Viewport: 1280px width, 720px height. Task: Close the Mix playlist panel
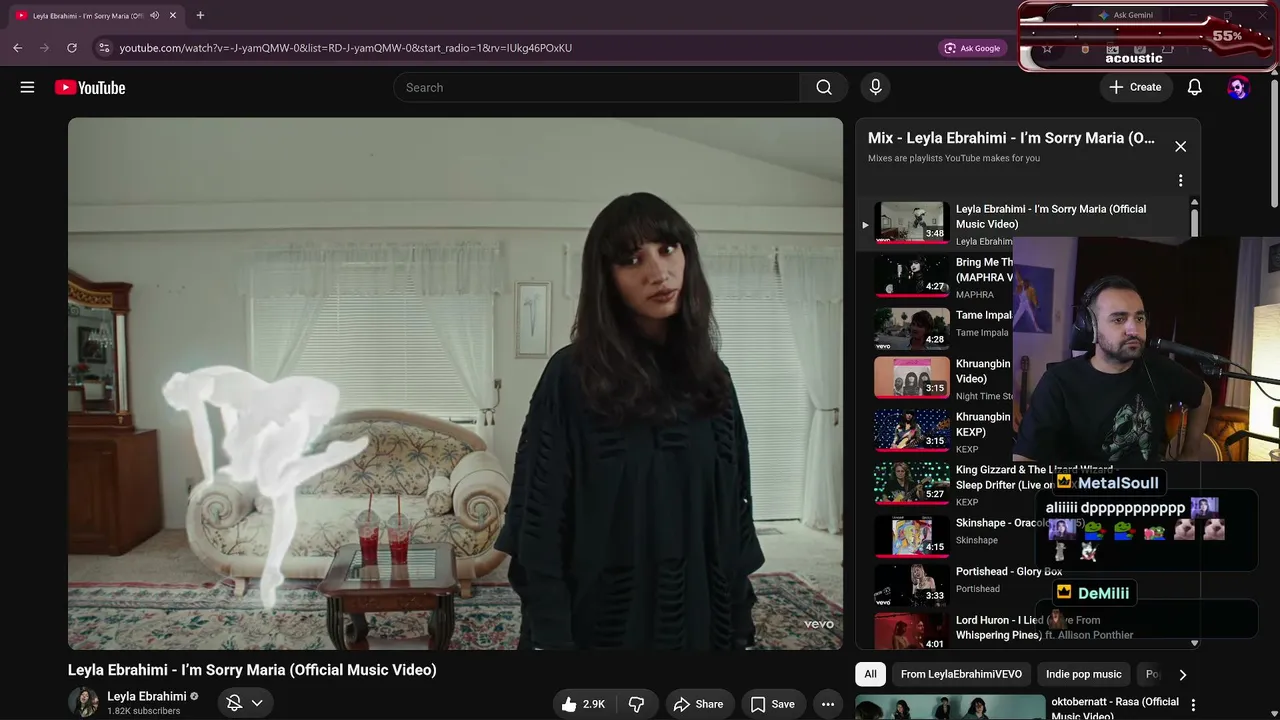pos(1180,146)
